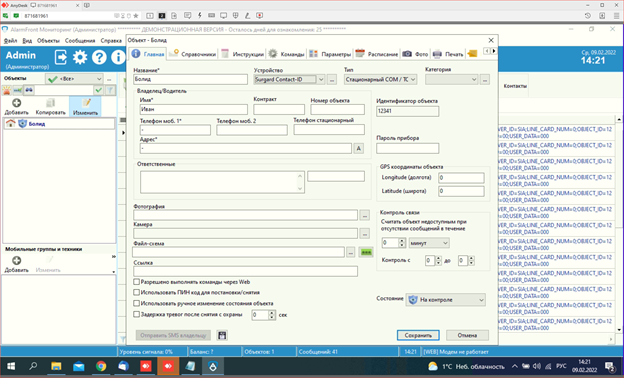Click the alarm siren icon in the objects filter bar
This screenshot has width=624, height=378.
(x=7, y=90)
